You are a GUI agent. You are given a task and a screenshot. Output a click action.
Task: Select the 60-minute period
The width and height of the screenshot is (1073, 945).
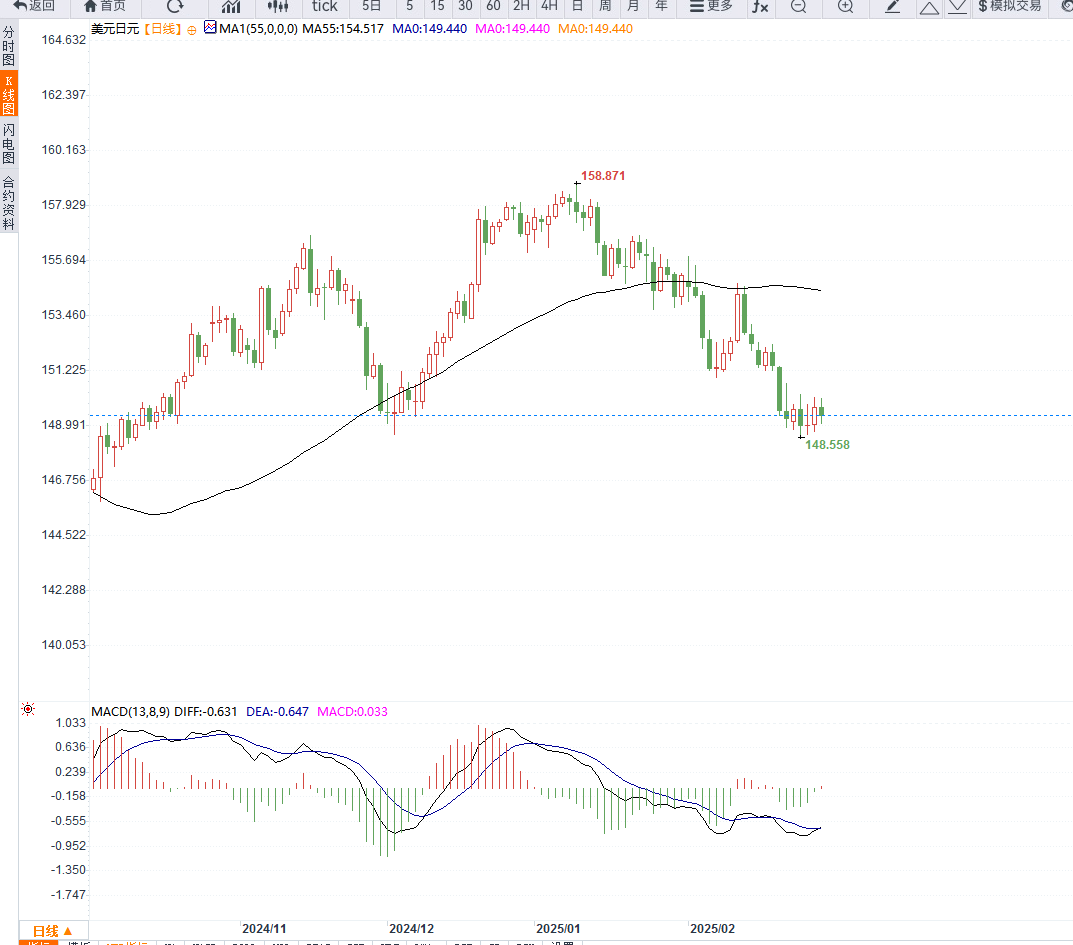(493, 6)
